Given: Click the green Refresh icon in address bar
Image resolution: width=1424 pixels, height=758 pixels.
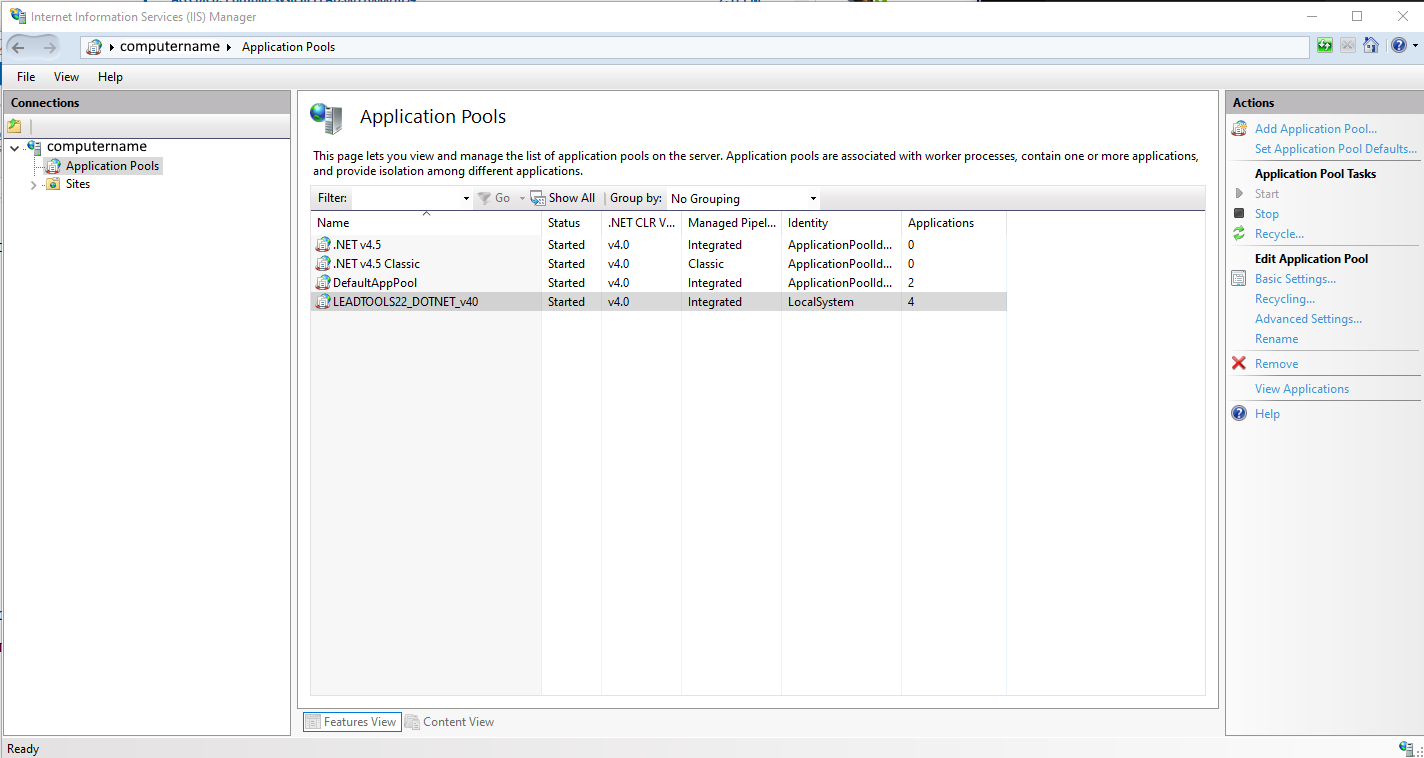Looking at the screenshot, I should coord(1325,46).
